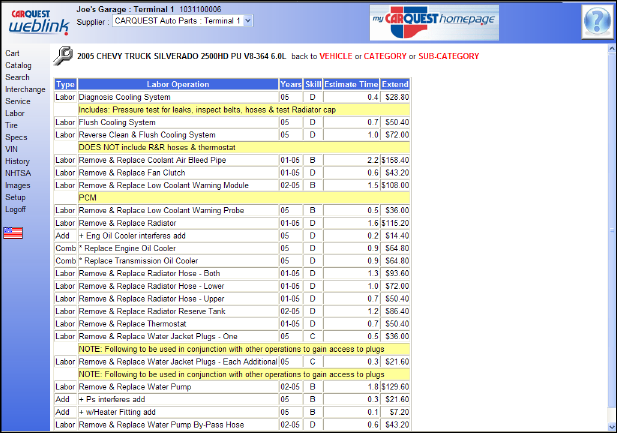Viewport: 617px width, 433px height.
Task: Click the Type column header
Action: [x=65, y=84]
